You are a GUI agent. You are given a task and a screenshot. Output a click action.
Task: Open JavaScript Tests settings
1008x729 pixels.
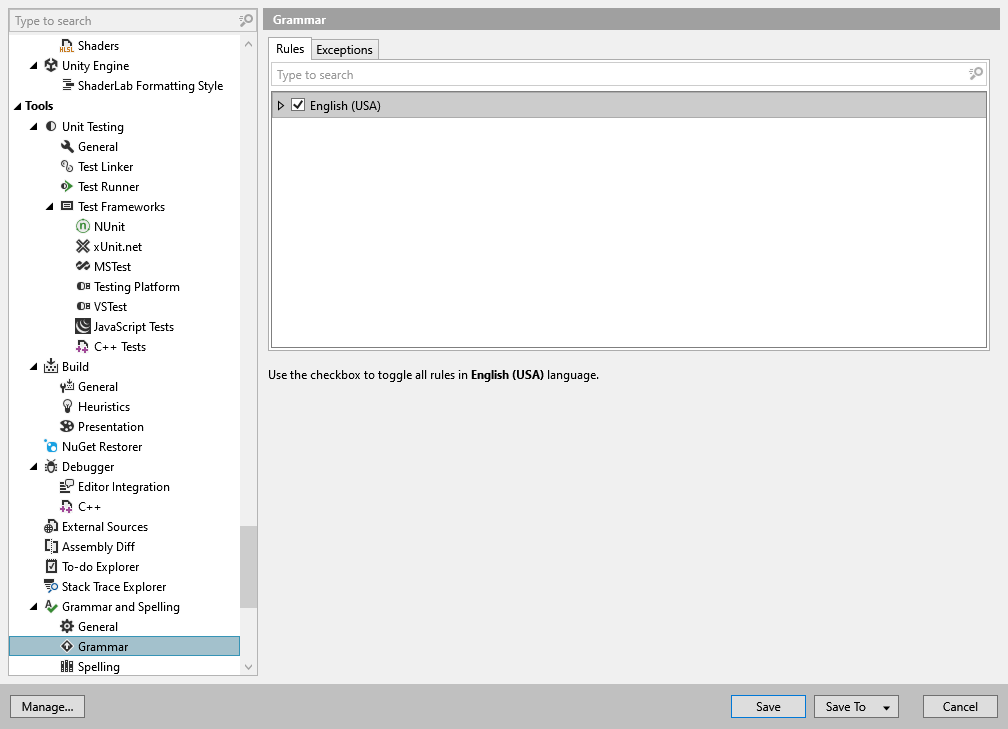tap(84, 326)
